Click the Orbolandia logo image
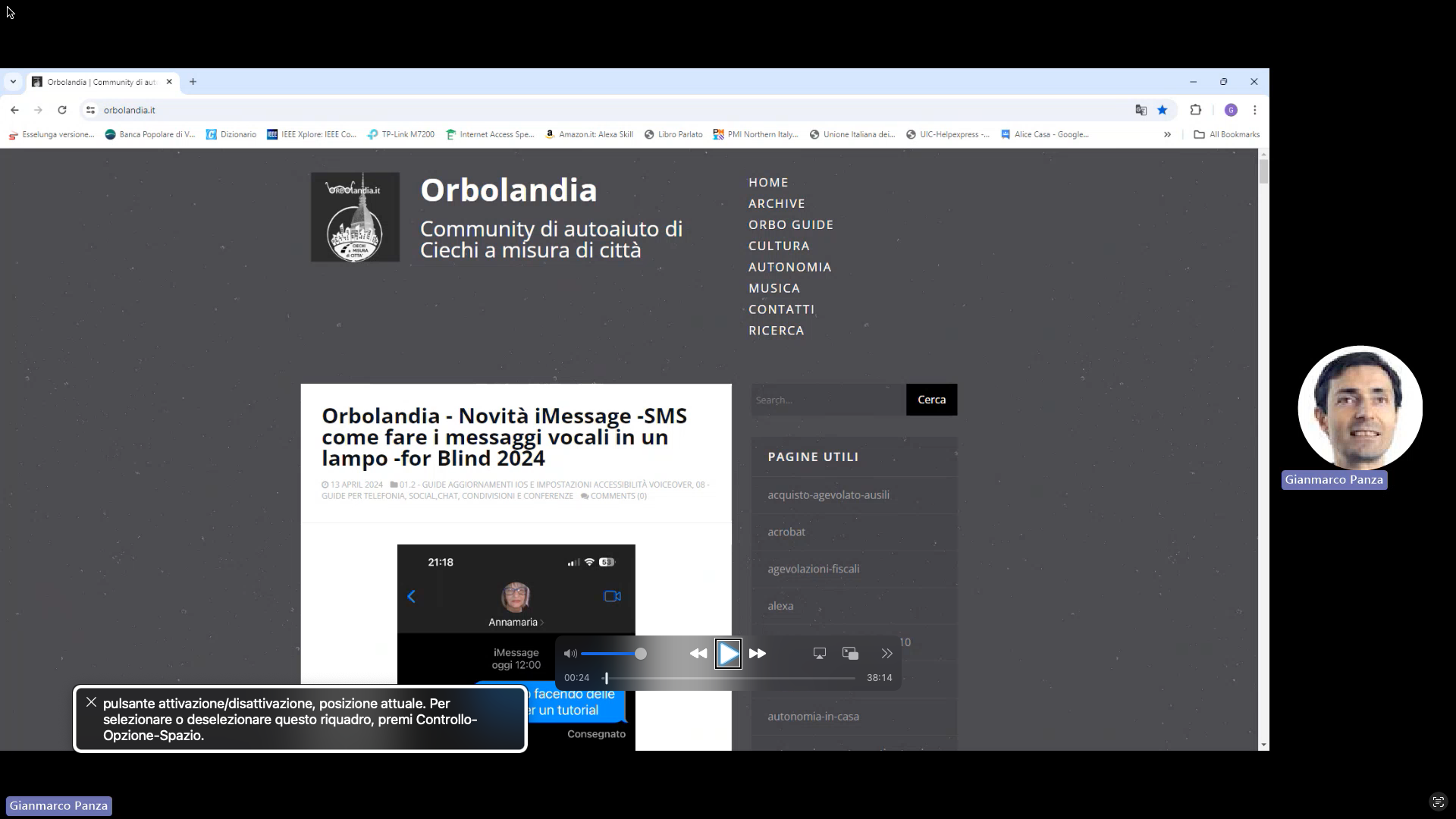 pos(355,218)
